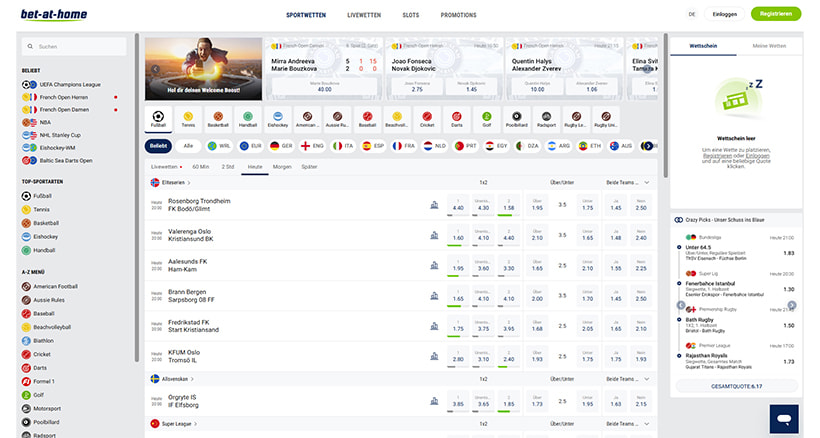Select the Baseball sport icon

368,119
